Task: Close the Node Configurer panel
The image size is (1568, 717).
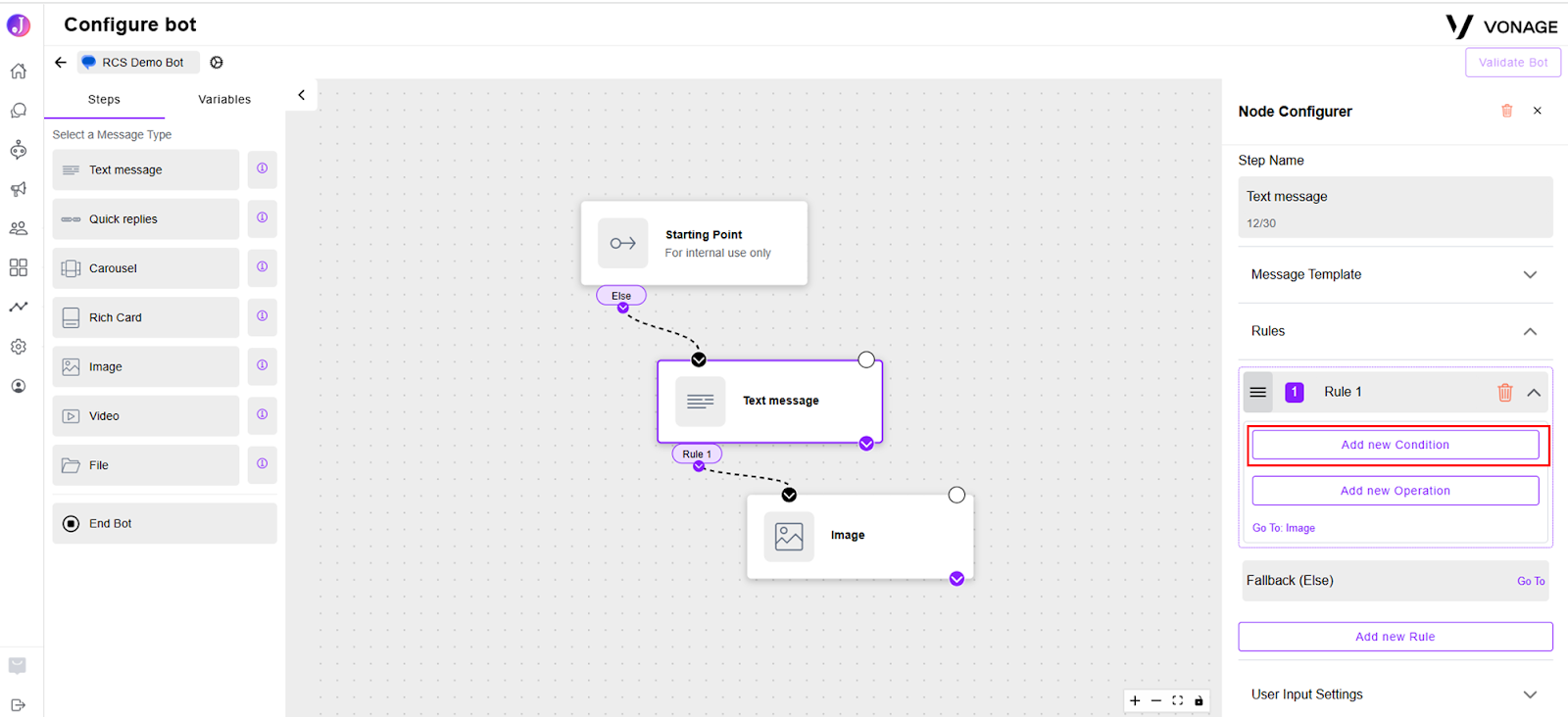Action: tap(1538, 111)
